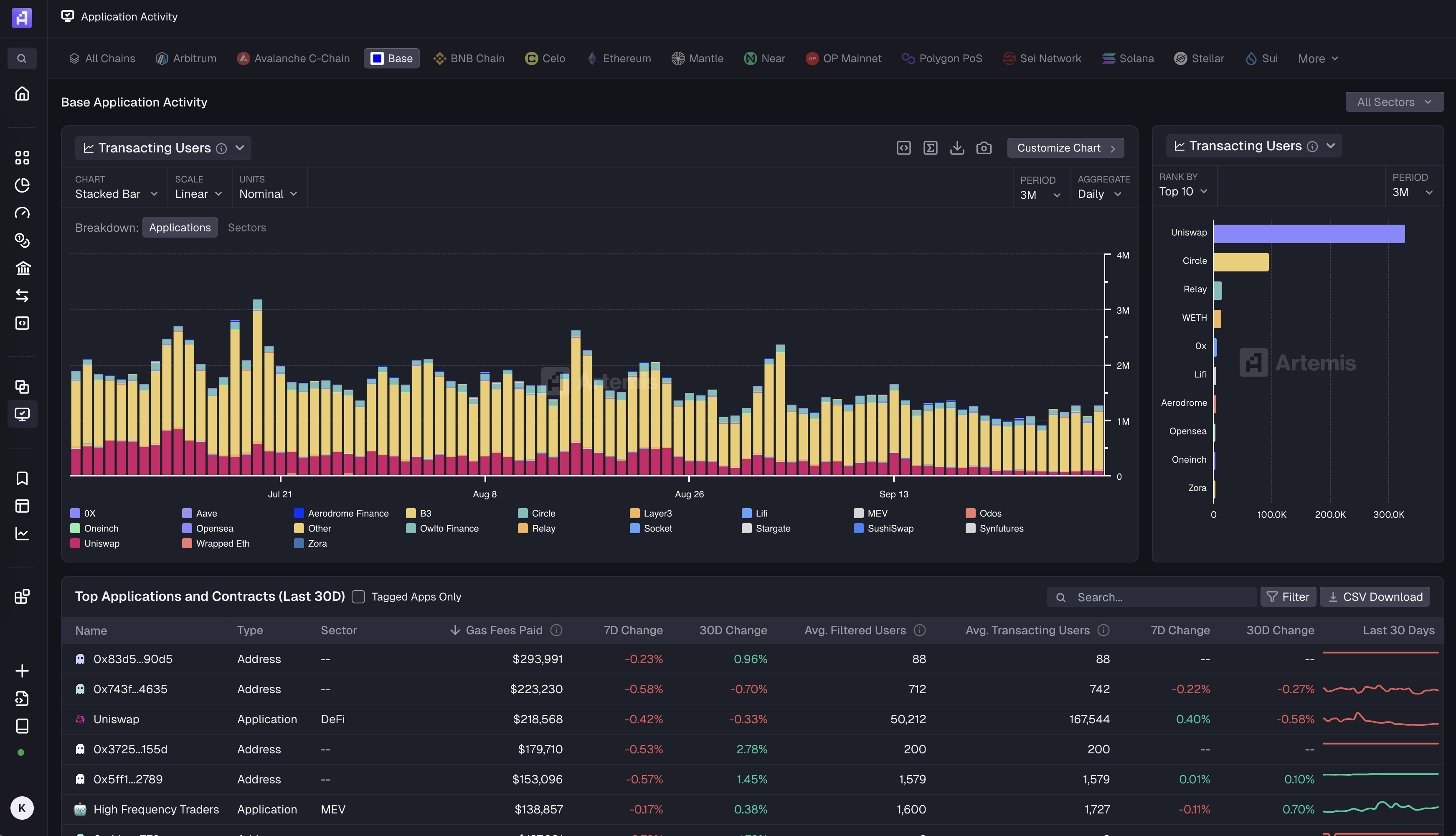Image resolution: width=1456 pixels, height=836 pixels.
Task: Click the CSV Download button
Action: [1375, 597]
